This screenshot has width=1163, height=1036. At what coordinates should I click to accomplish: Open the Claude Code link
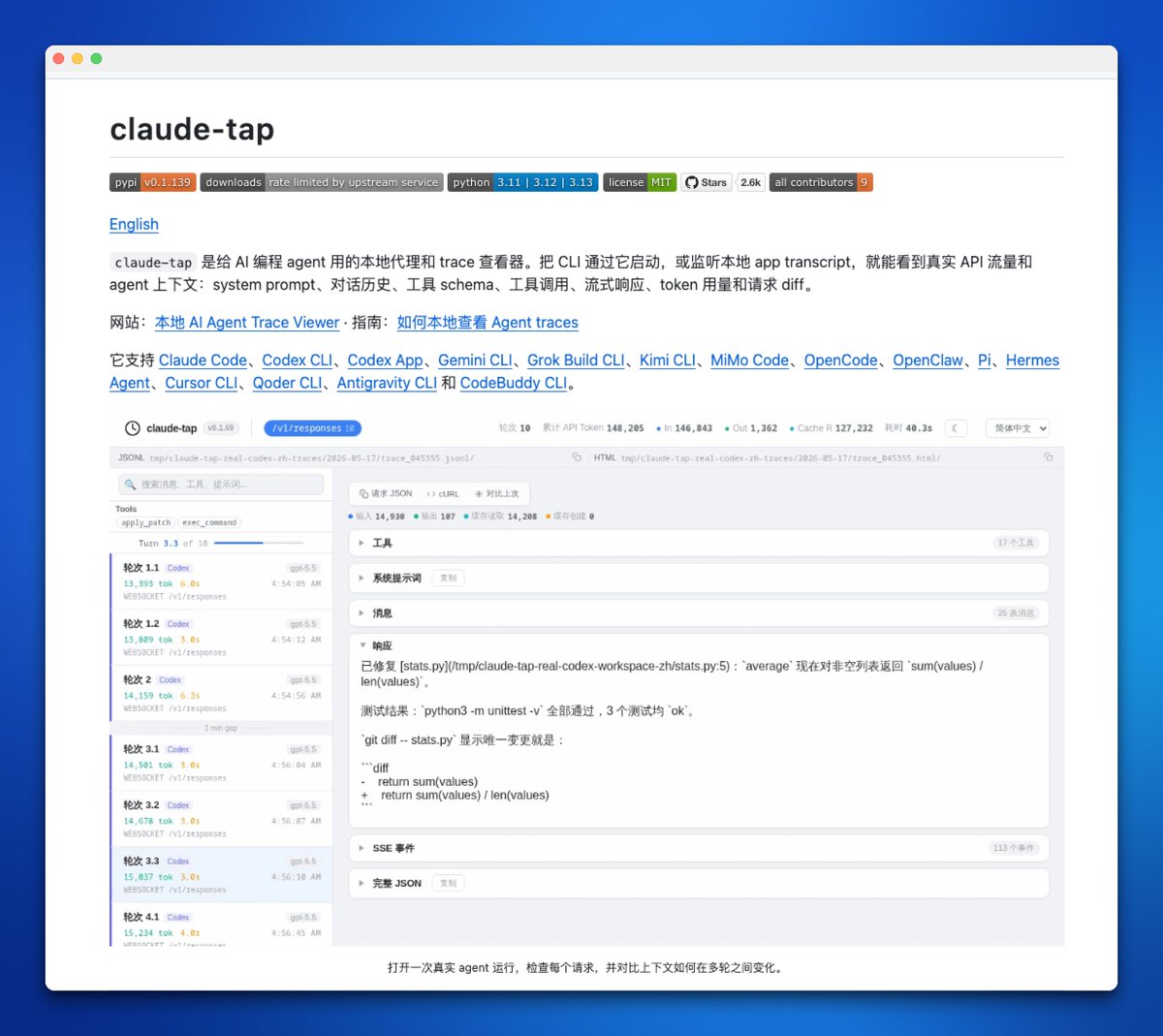[x=203, y=361]
